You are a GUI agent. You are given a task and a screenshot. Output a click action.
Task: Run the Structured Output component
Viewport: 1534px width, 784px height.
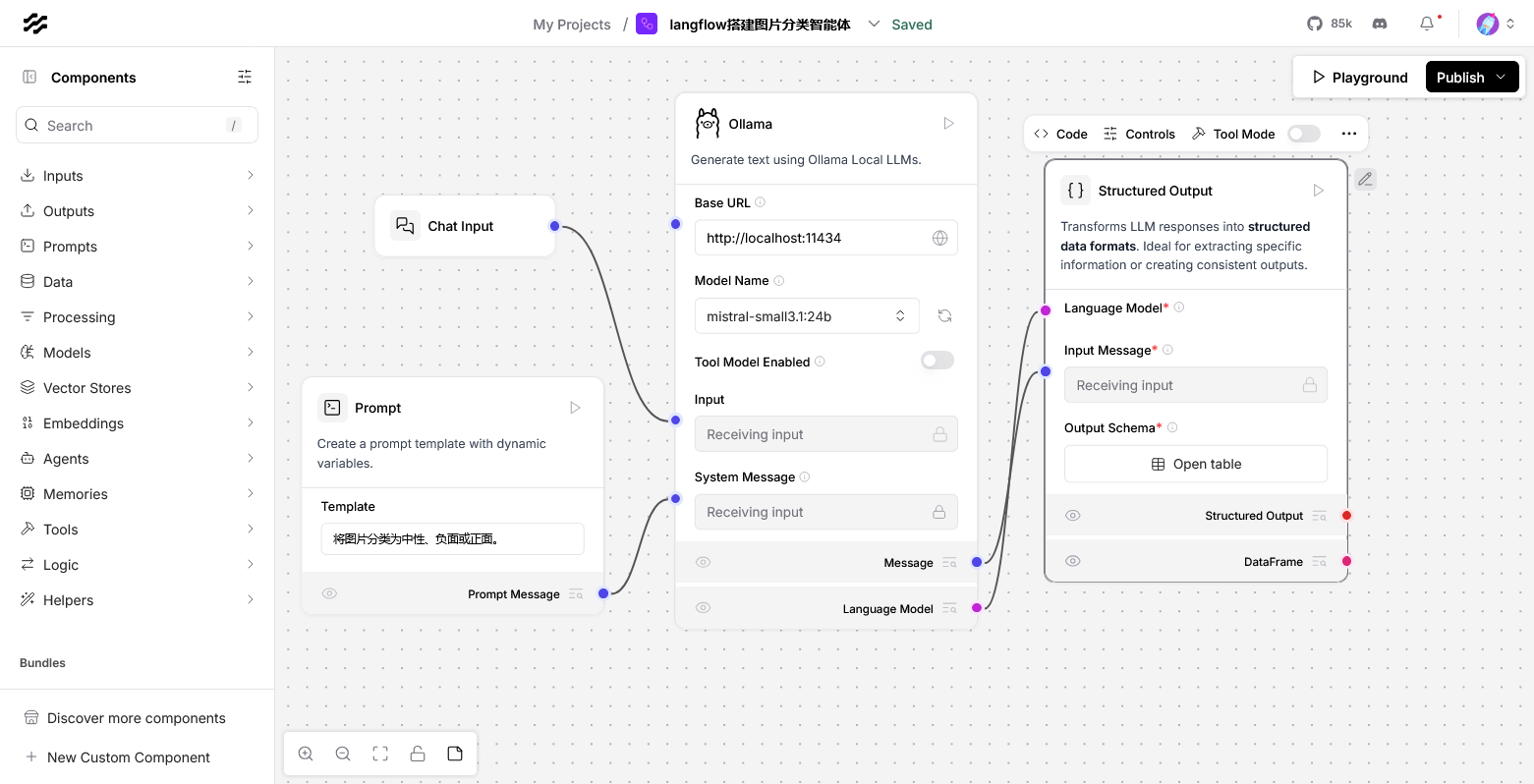(x=1318, y=191)
